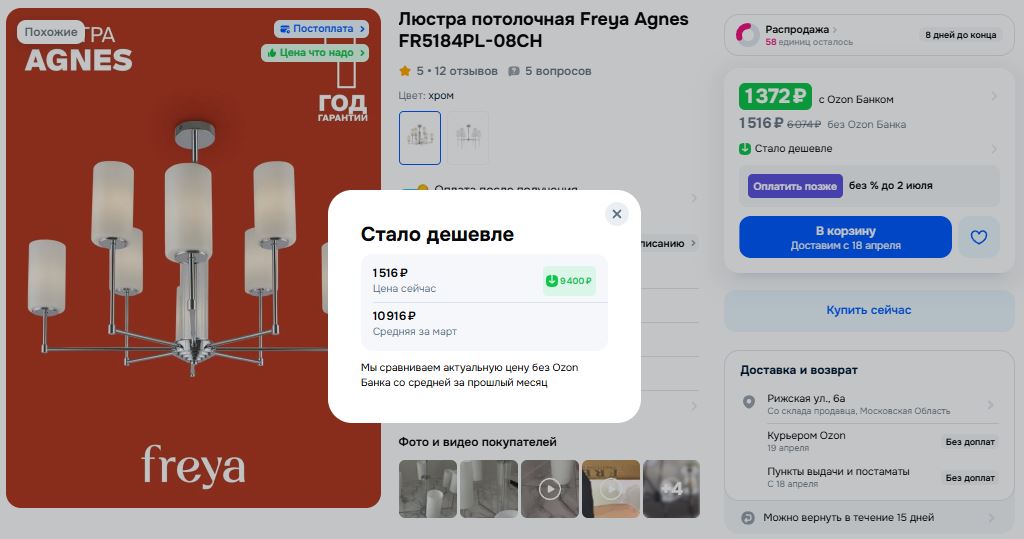The height and width of the screenshot is (539, 1024).
Task: Click the star rating icon
Action: pyautogui.click(x=405, y=71)
